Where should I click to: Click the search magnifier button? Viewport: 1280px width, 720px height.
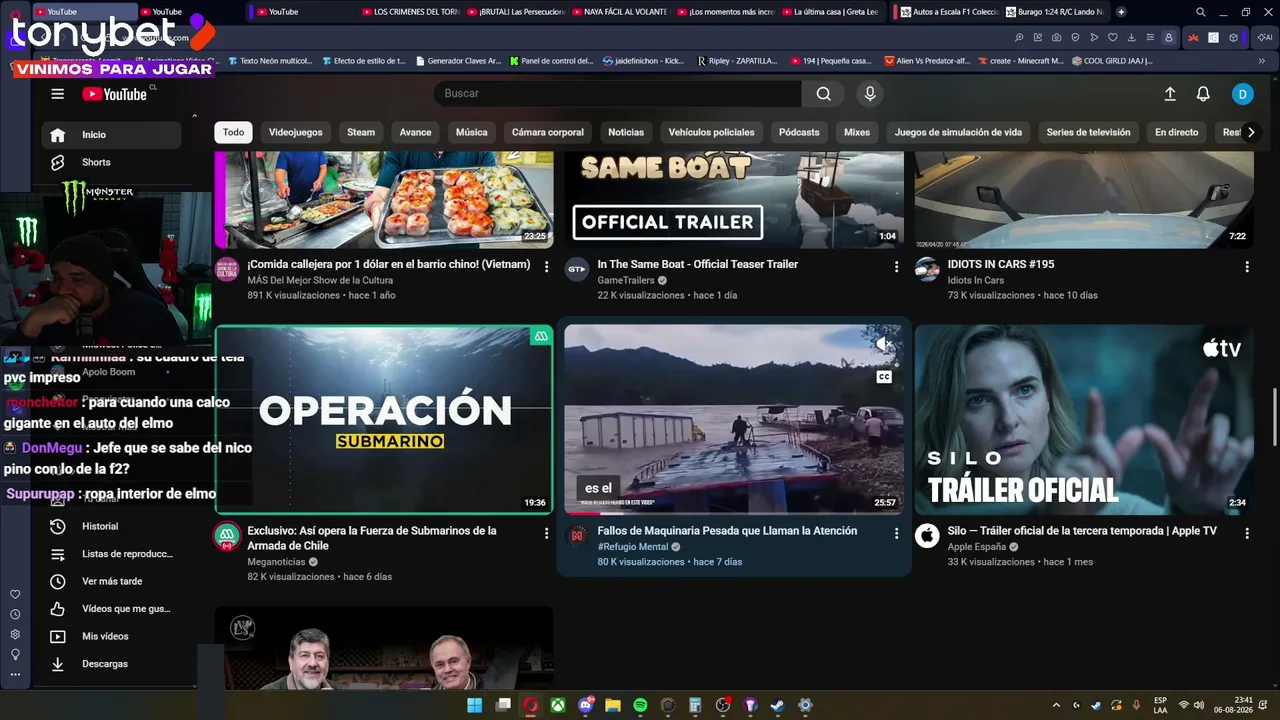click(823, 93)
